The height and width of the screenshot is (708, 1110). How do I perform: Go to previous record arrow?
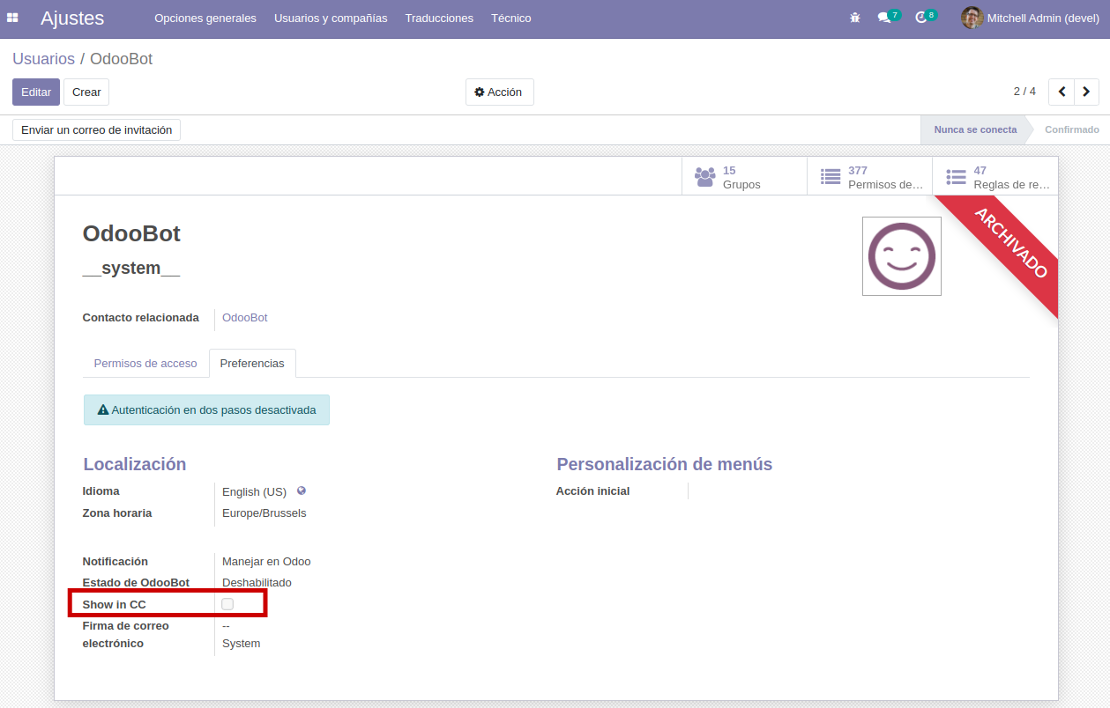click(1061, 91)
